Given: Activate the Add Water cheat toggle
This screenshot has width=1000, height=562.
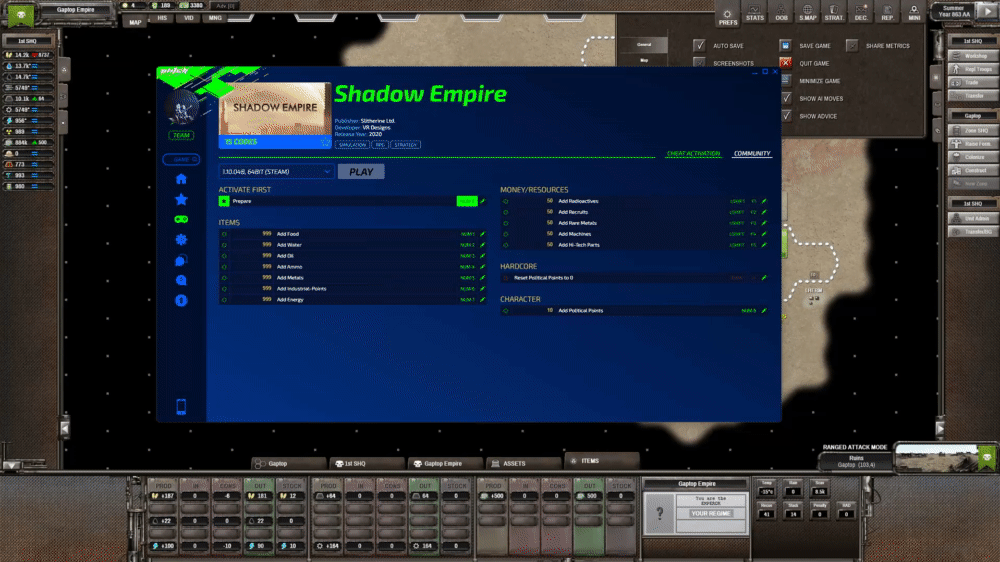Looking at the screenshot, I should click(224, 245).
